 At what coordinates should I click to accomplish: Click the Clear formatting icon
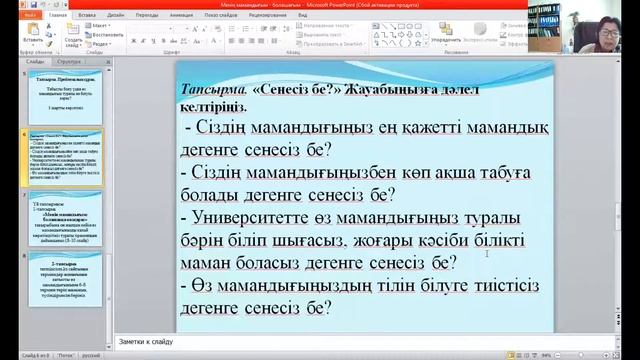[x=218, y=29]
